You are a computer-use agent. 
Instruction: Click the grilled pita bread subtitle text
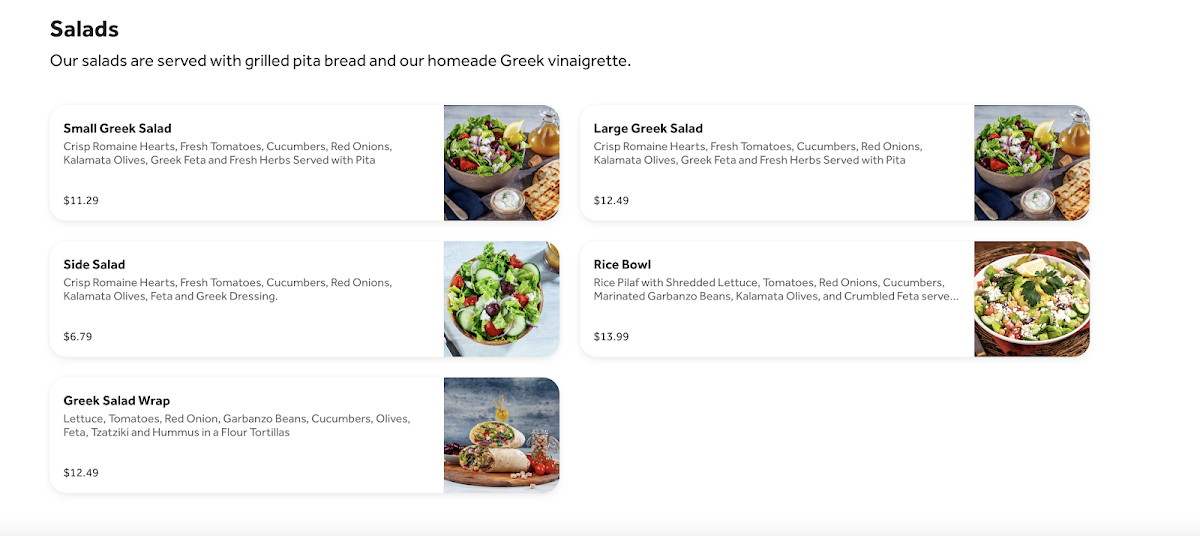[x=340, y=61]
